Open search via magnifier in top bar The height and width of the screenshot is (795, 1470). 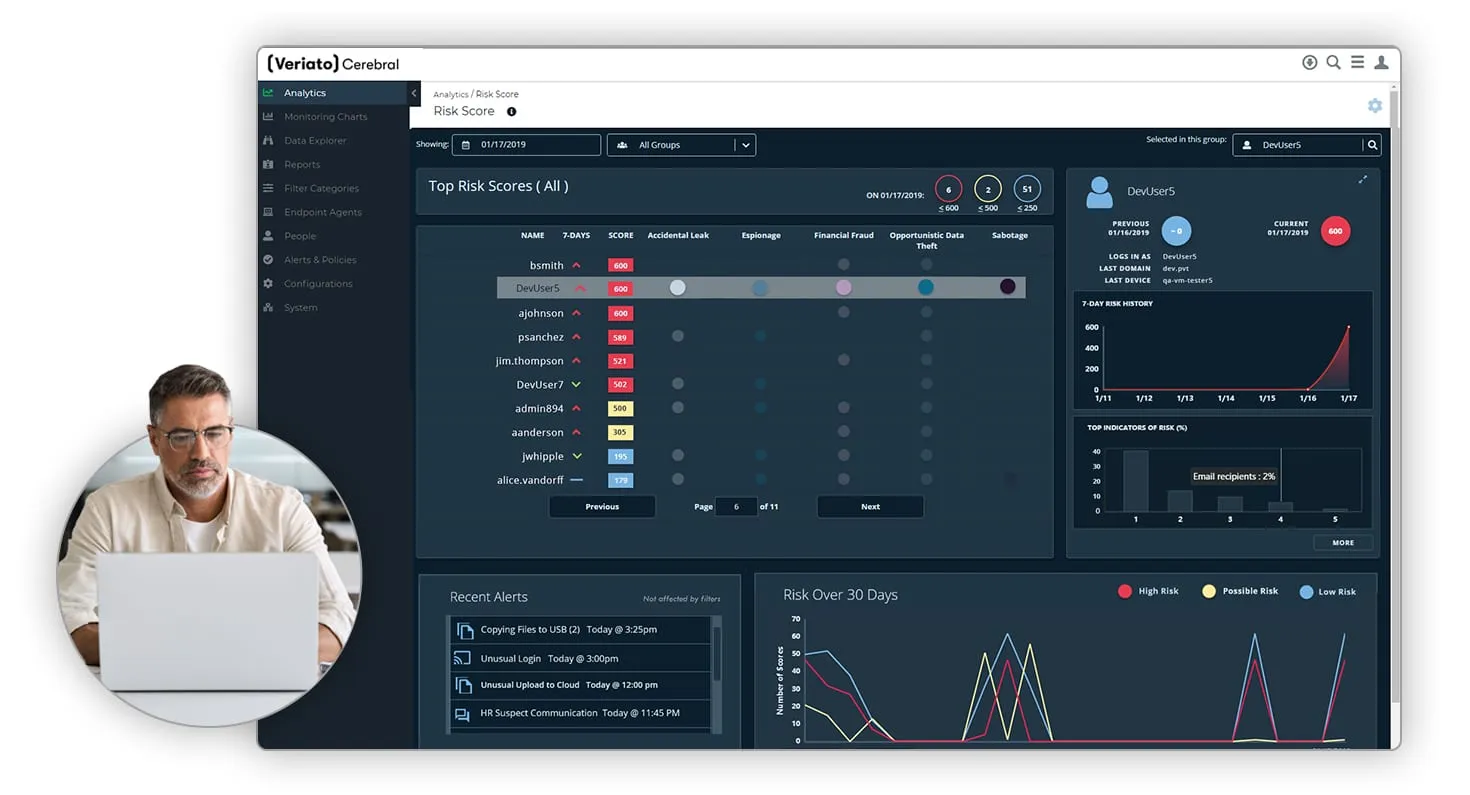[1333, 62]
